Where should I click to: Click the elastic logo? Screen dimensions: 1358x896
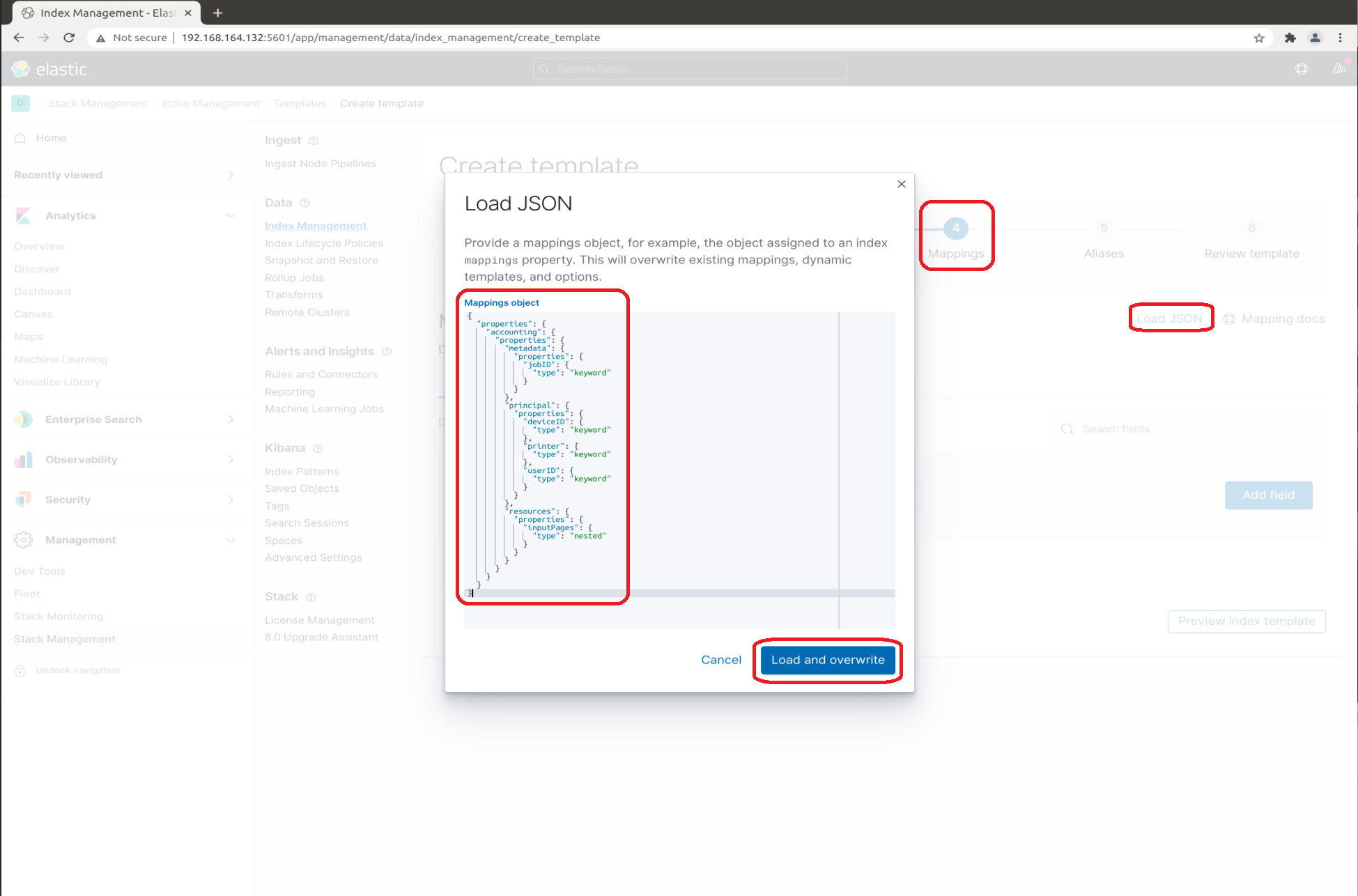[x=49, y=69]
